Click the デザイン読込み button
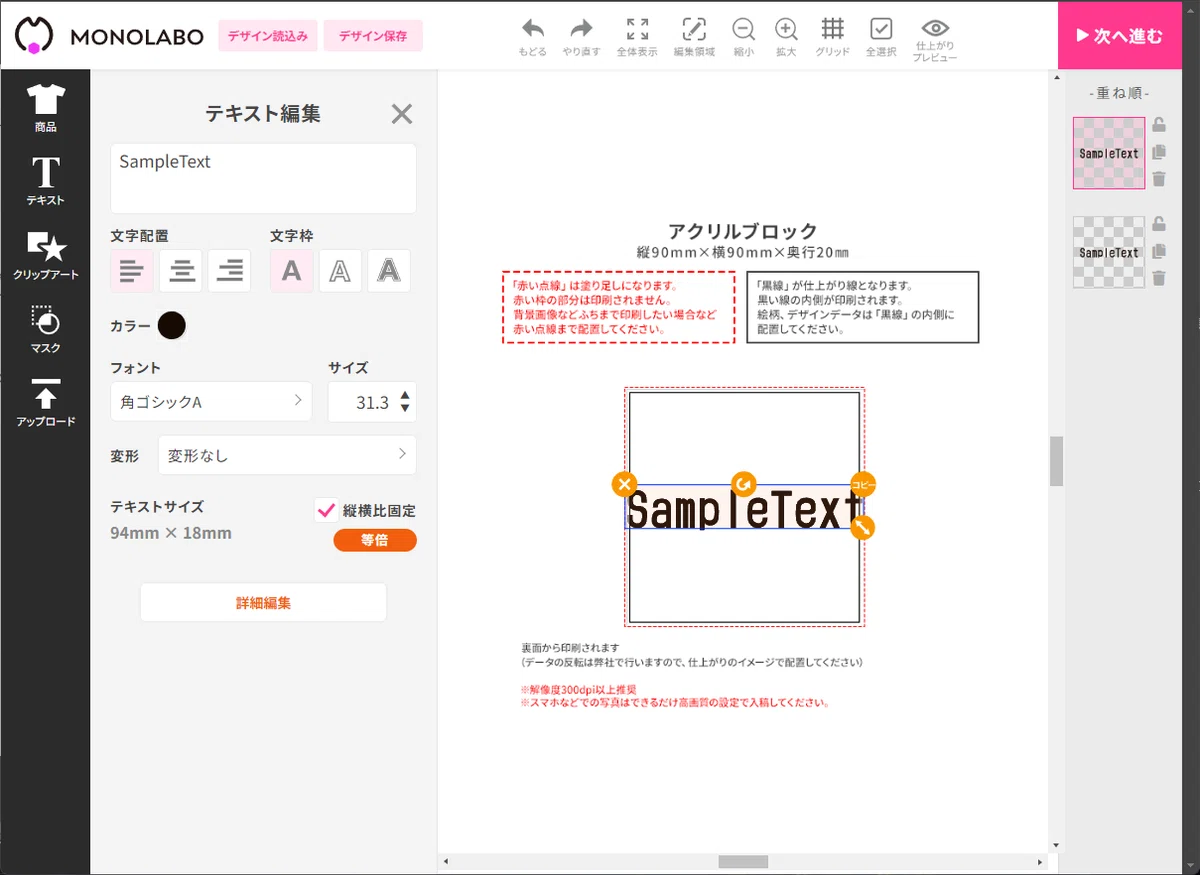The width and height of the screenshot is (1200, 875). pyautogui.click(x=267, y=36)
